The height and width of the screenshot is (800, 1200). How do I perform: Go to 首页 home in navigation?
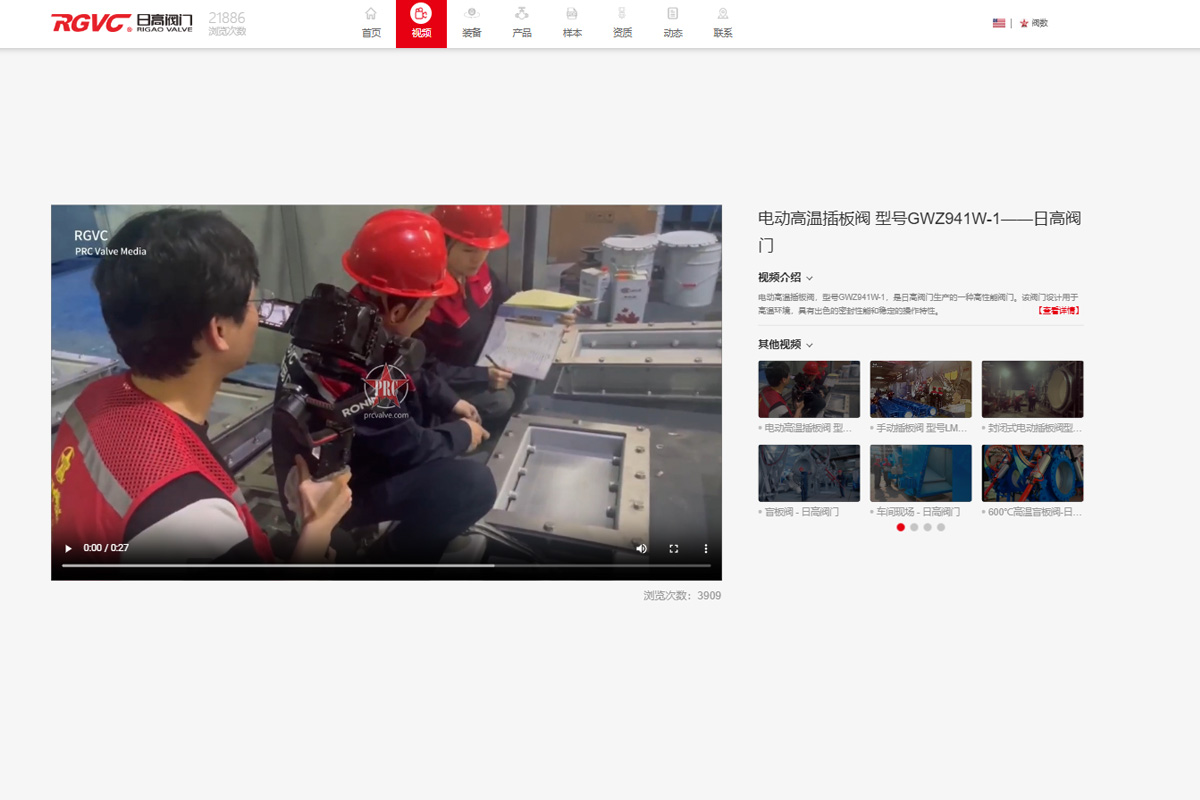click(371, 23)
